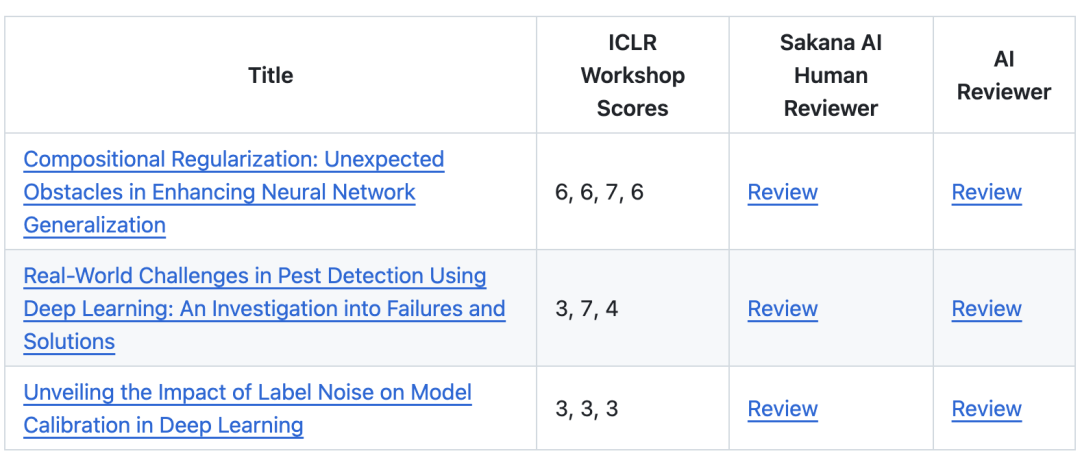
Task: Open human Review for Compositional Regularization paper
Action: click(x=782, y=192)
